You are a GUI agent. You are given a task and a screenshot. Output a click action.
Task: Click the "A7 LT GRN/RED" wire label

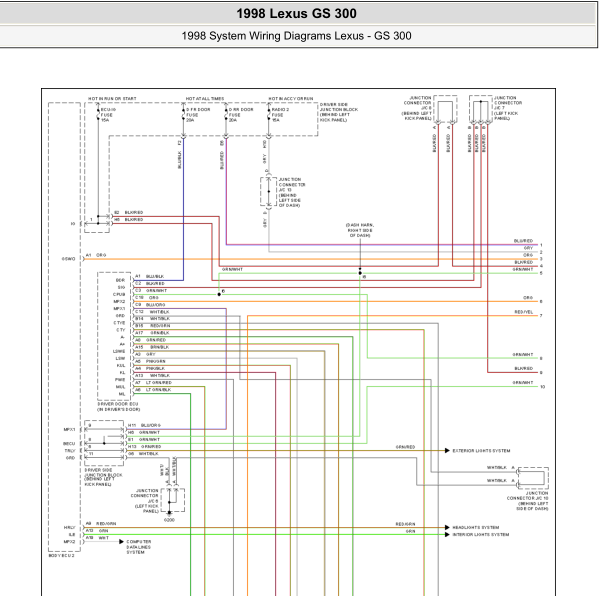tap(153, 382)
